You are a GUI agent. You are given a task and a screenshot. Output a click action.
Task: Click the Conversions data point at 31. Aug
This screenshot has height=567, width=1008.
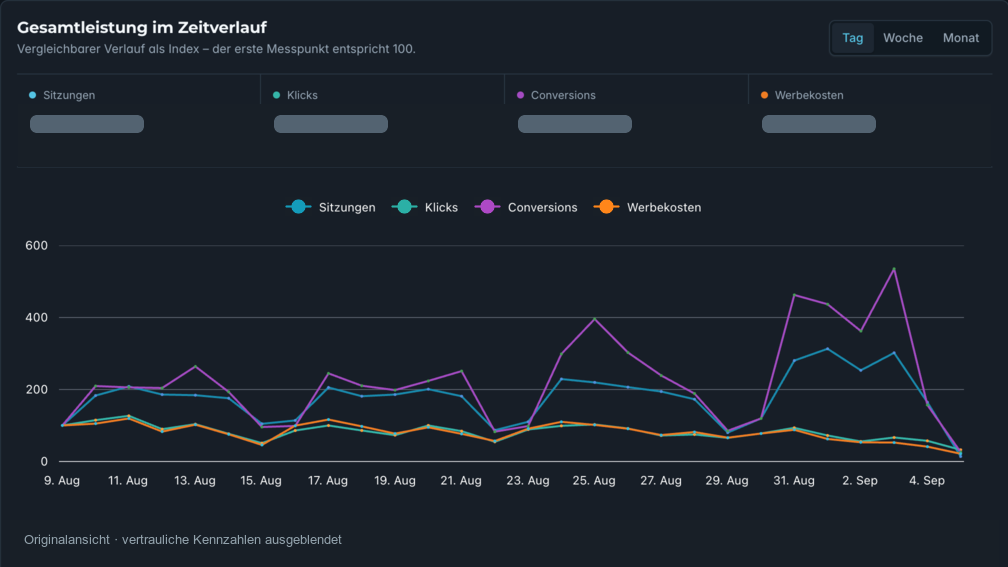coord(794,295)
